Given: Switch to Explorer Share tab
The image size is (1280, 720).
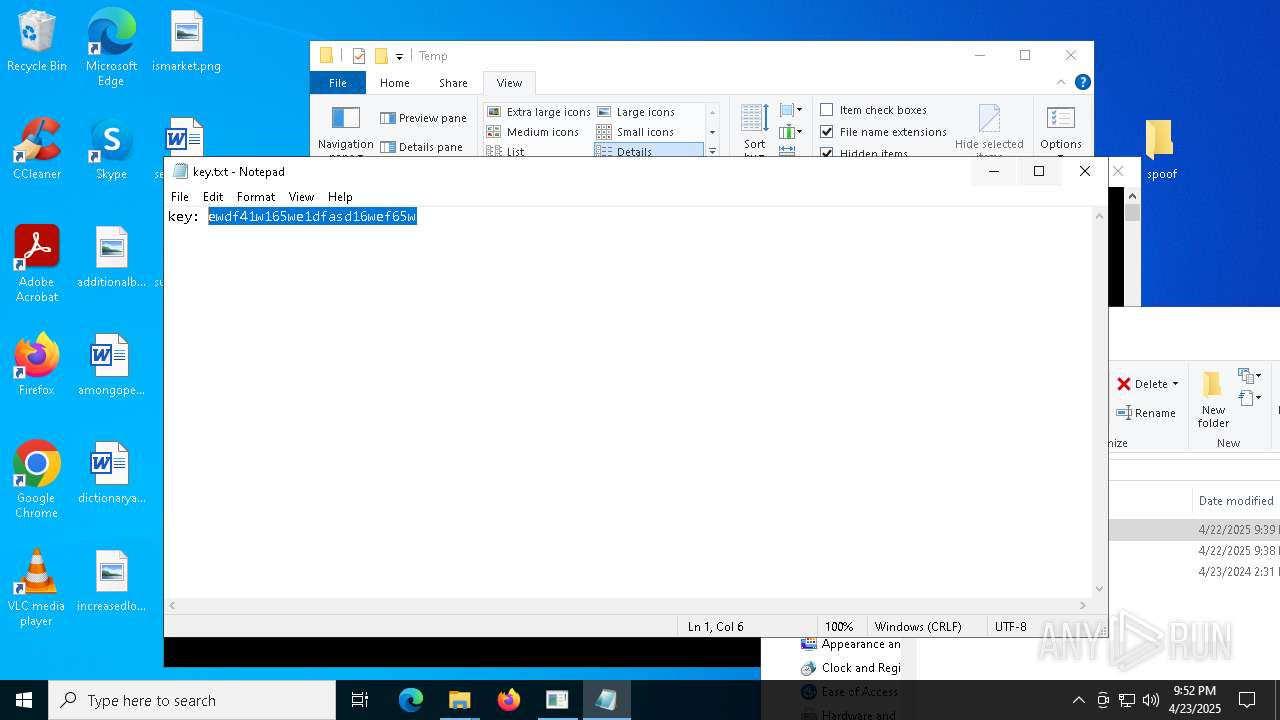Looking at the screenshot, I should 453,83.
